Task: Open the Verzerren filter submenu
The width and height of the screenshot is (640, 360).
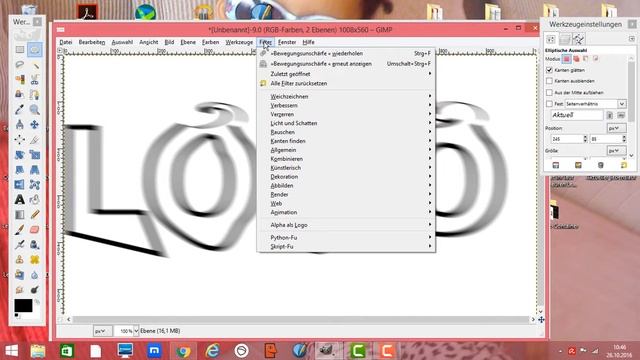Action: pos(346,114)
